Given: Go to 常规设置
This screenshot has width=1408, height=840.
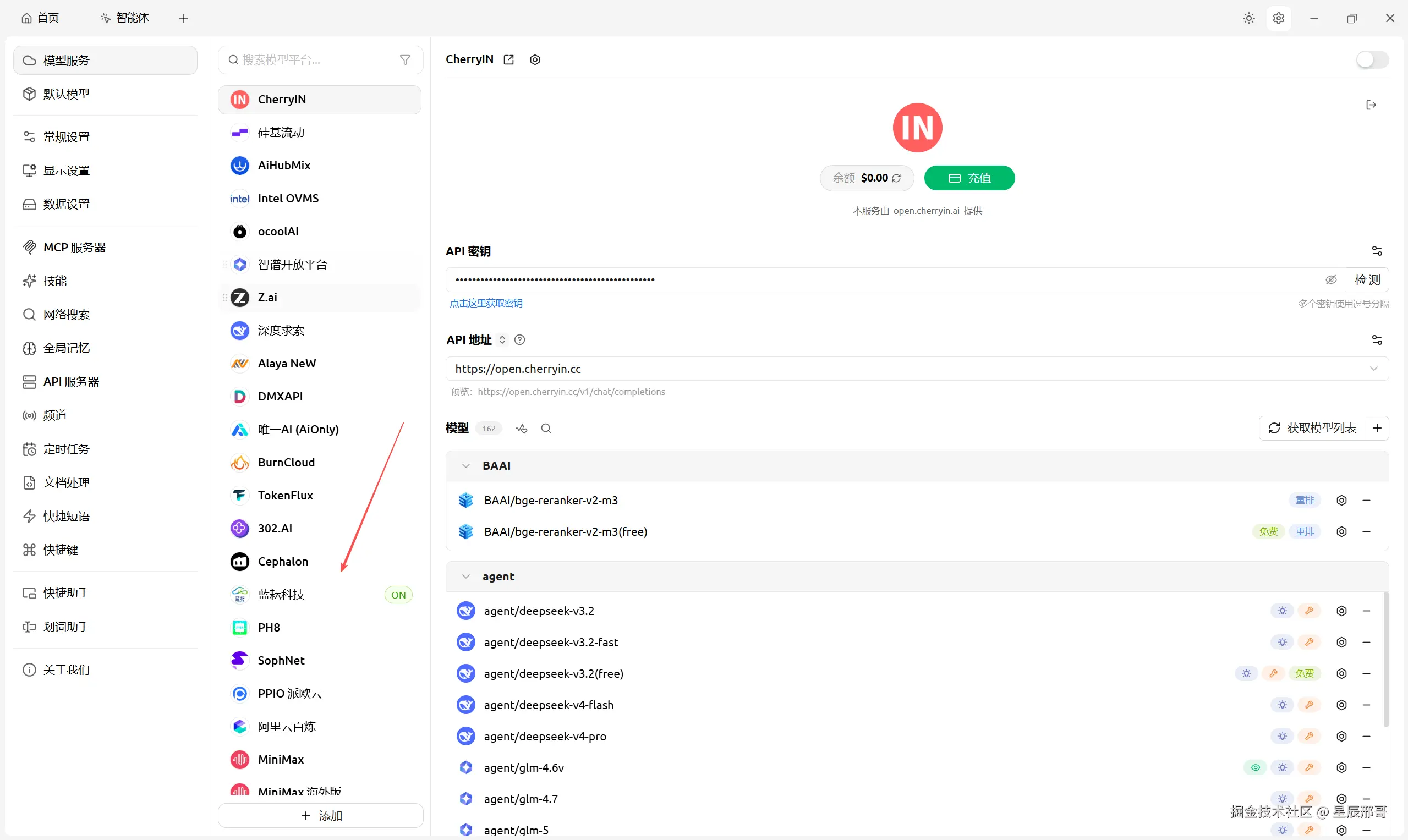Looking at the screenshot, I should click(x=105, y=137).
